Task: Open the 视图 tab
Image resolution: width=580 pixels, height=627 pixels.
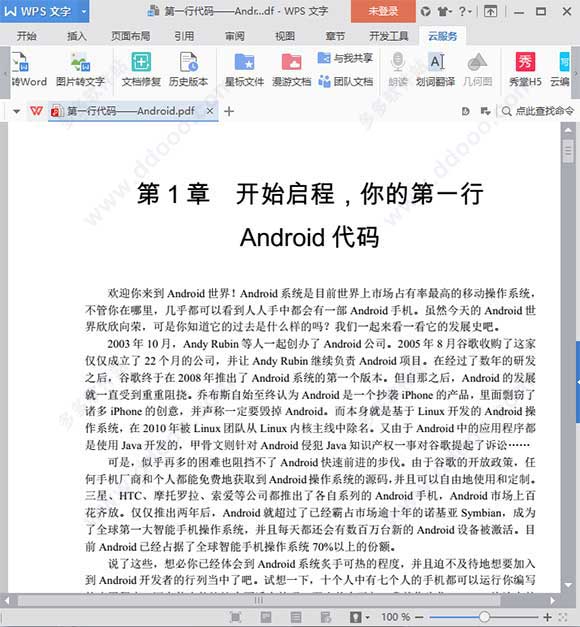Action: 285,36
